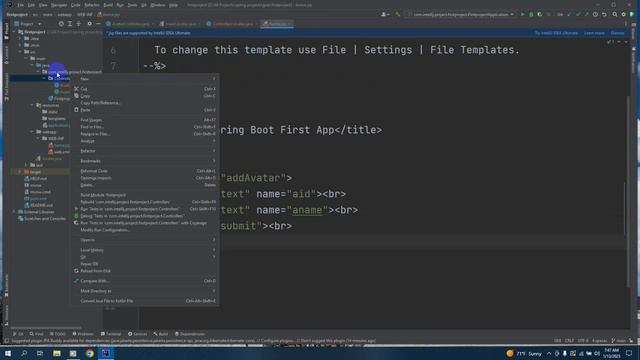Click IntelliJ IDEA taskbar icon
This screenshot has height=360, width=640.
106,353
